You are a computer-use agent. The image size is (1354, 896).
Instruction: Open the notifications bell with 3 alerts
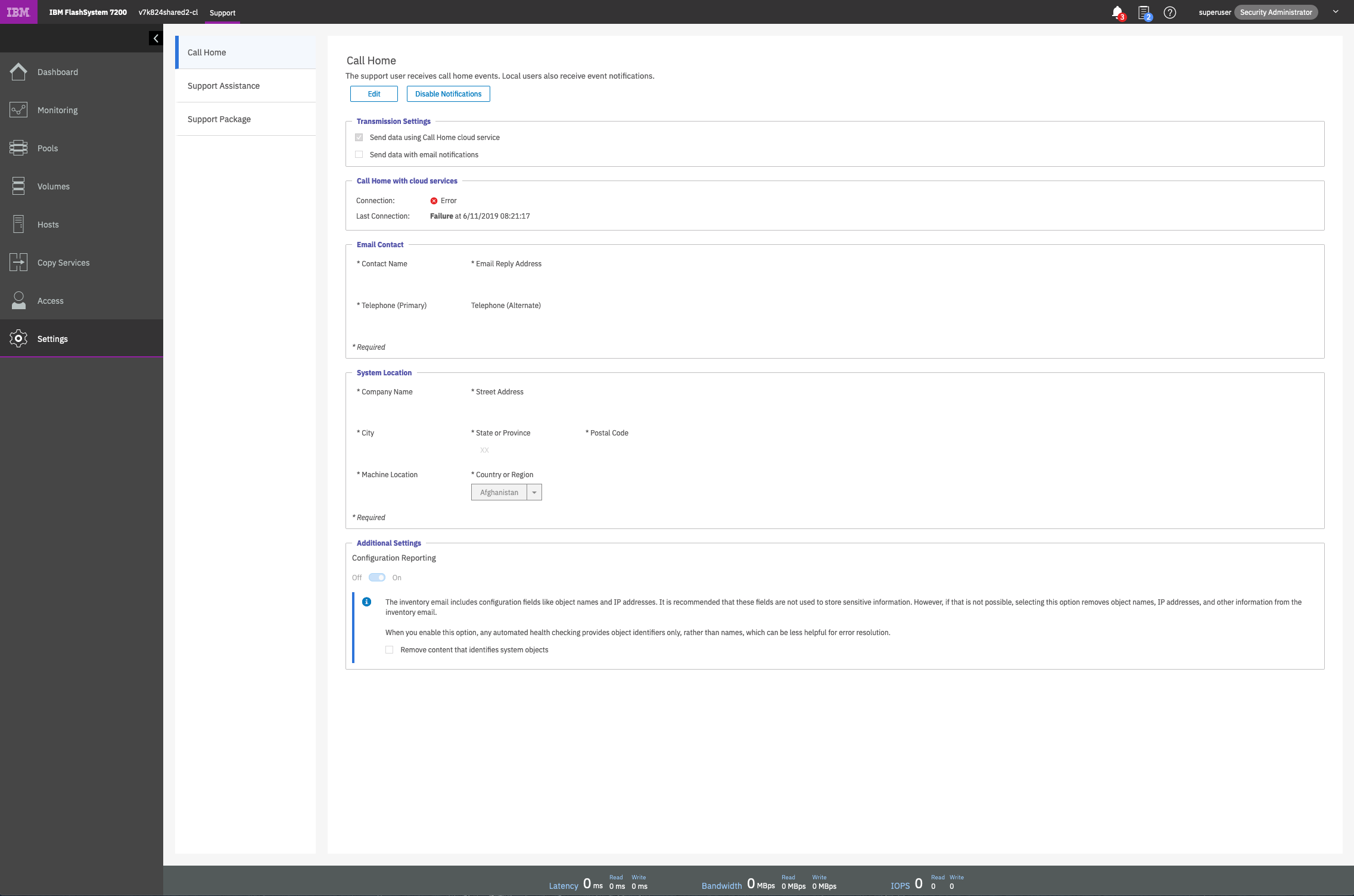pyautogui.click(x=1118, y=13)
